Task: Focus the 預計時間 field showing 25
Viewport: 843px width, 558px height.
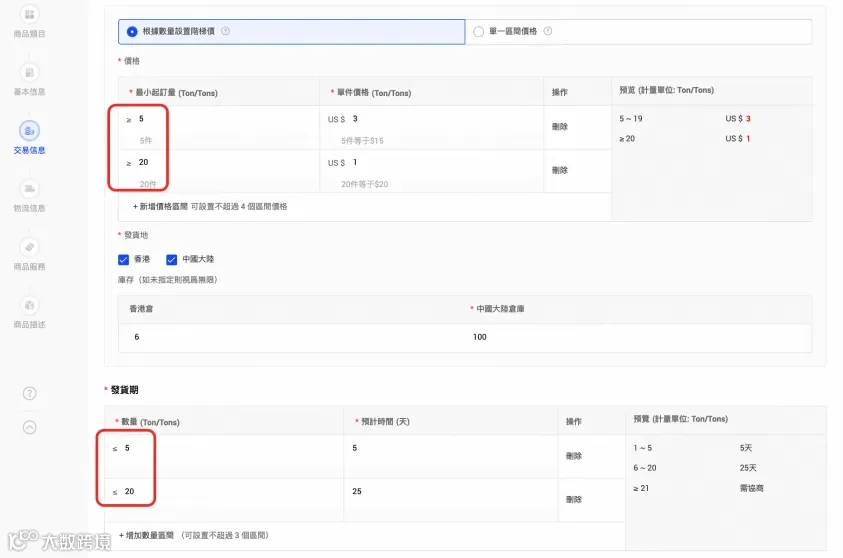Action: click(451, 491)
